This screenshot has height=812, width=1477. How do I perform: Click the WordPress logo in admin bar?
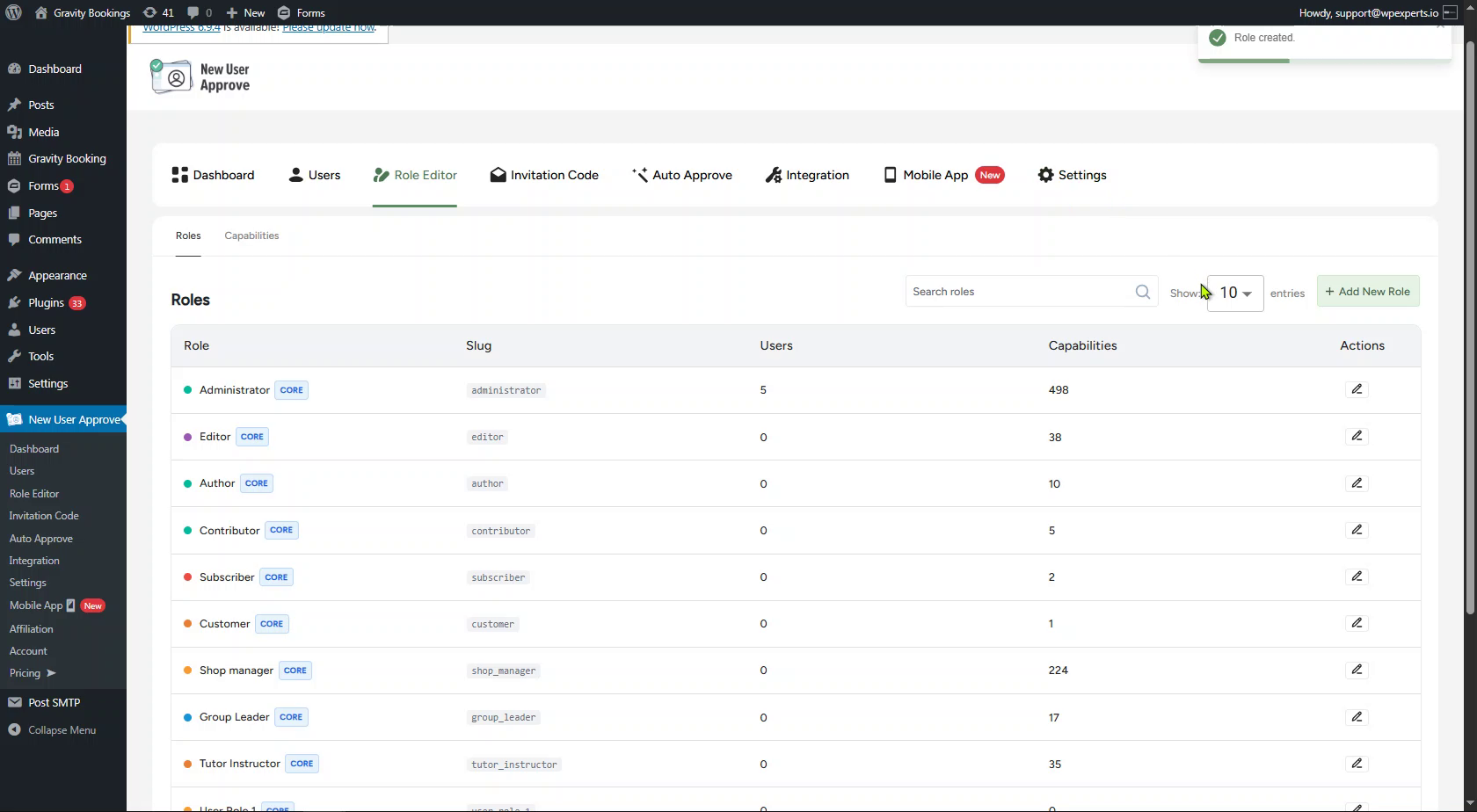[13, 12]
